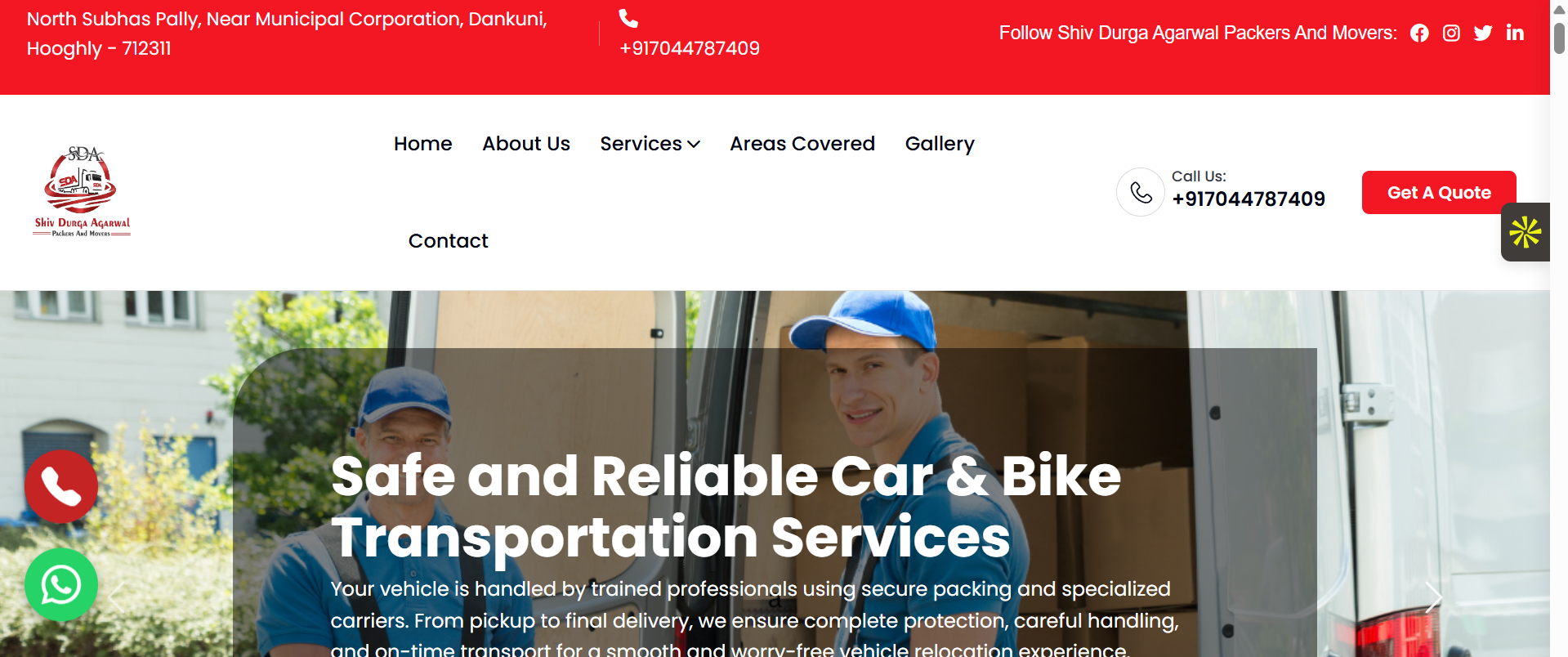The image size is (1568, 657).
Task: Click the Shiv Durga Agarwal logo
Action: [x=81, y=191]
